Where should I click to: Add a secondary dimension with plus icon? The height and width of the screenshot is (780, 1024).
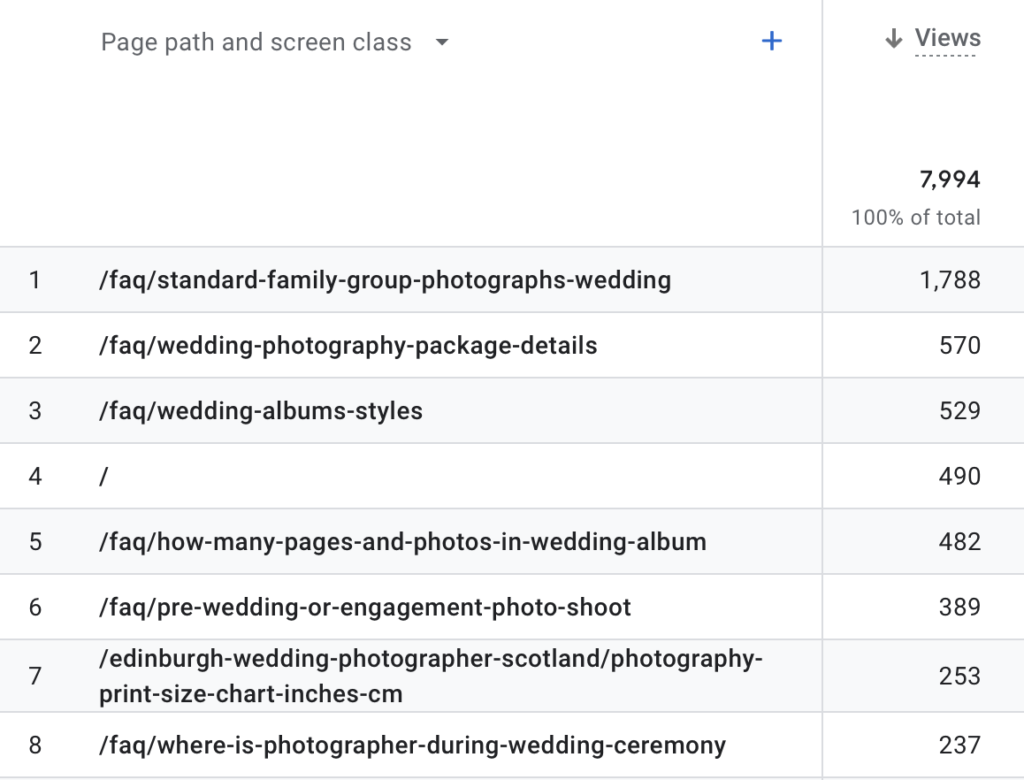(x=771, y=41)
